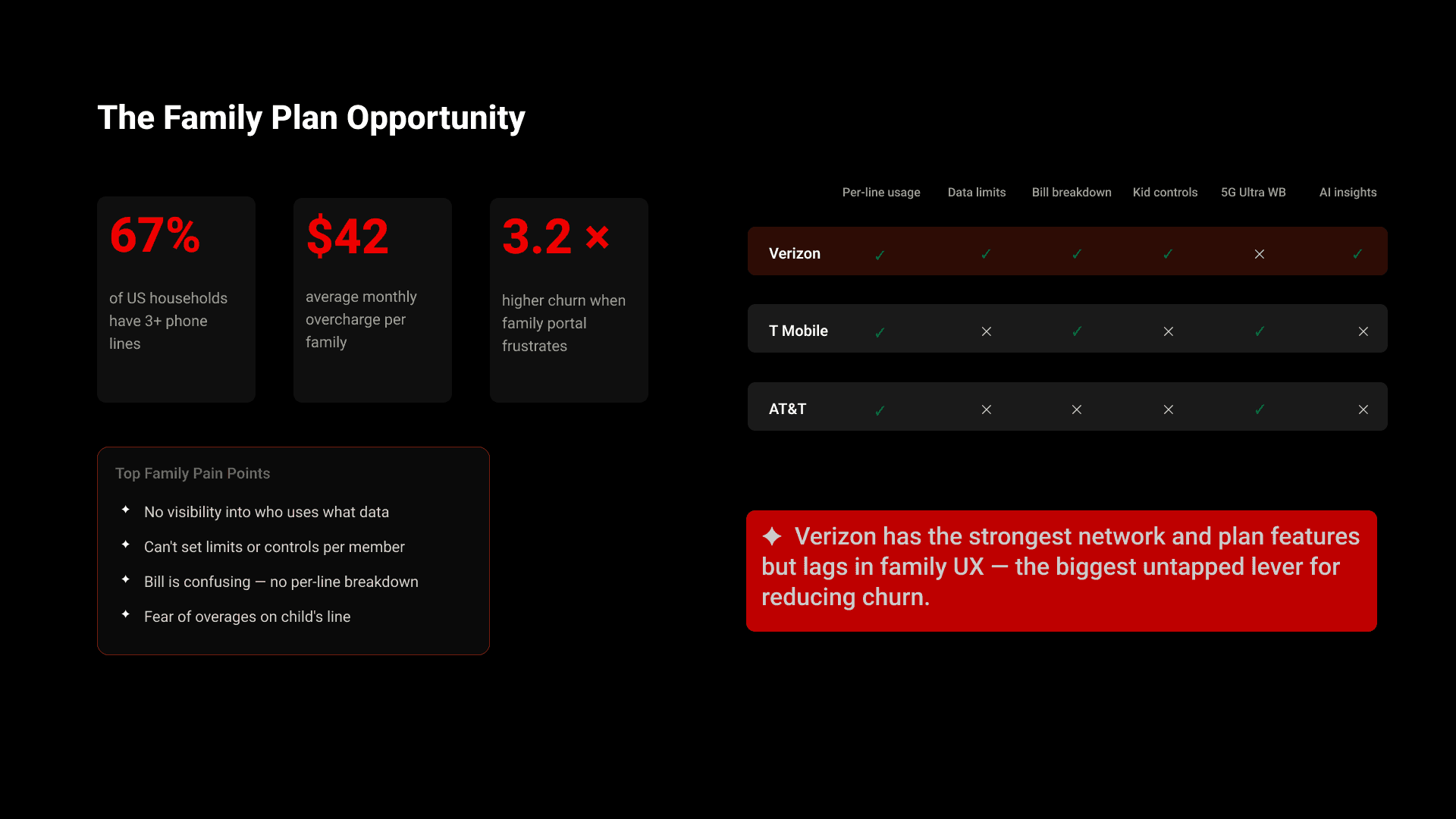Click 'Bill is confusing — no per-line breakdown'

281,582
